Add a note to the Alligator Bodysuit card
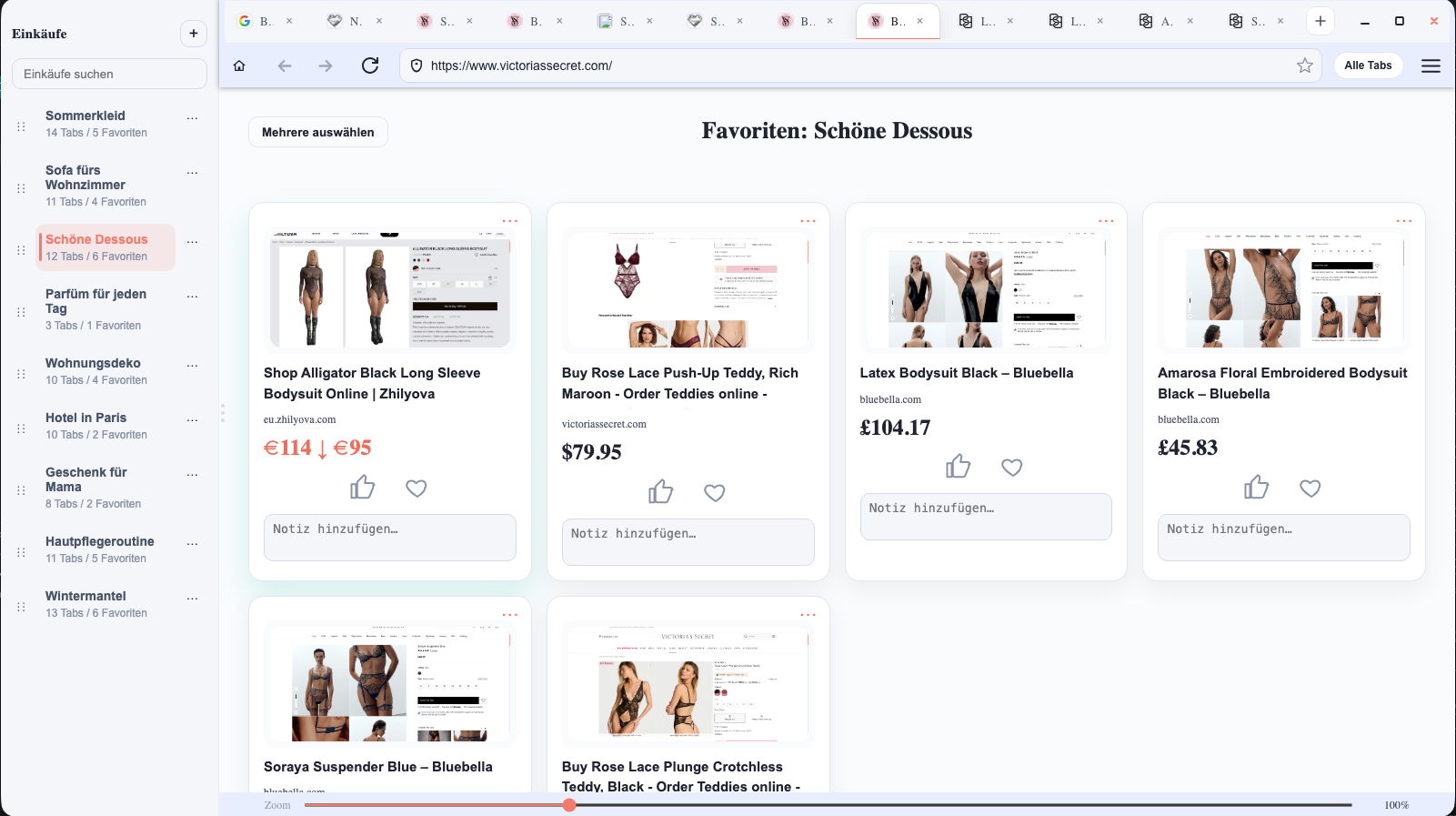The width and height of the screenshot is (1456, 816). click(390, 538)
